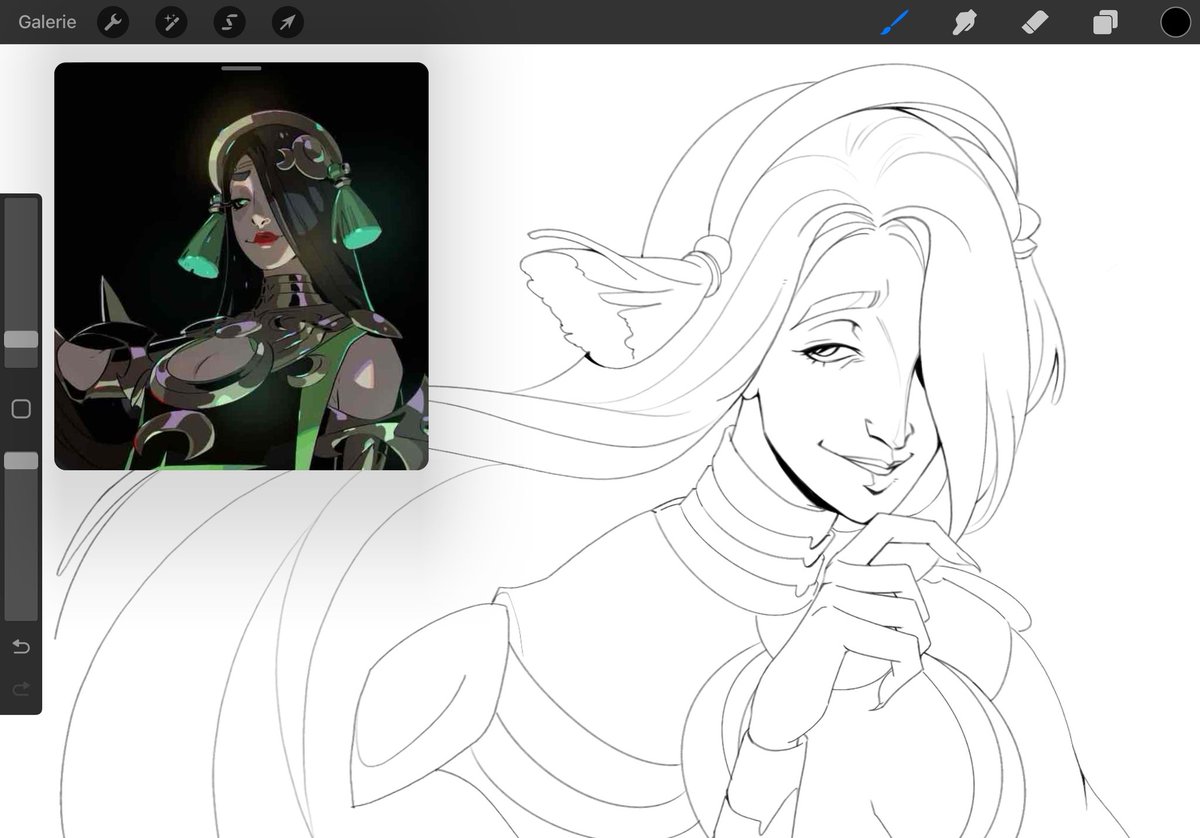Open the Adjustments magic wand menu
Screen dimensions: 1200x838
pos(171,22)
